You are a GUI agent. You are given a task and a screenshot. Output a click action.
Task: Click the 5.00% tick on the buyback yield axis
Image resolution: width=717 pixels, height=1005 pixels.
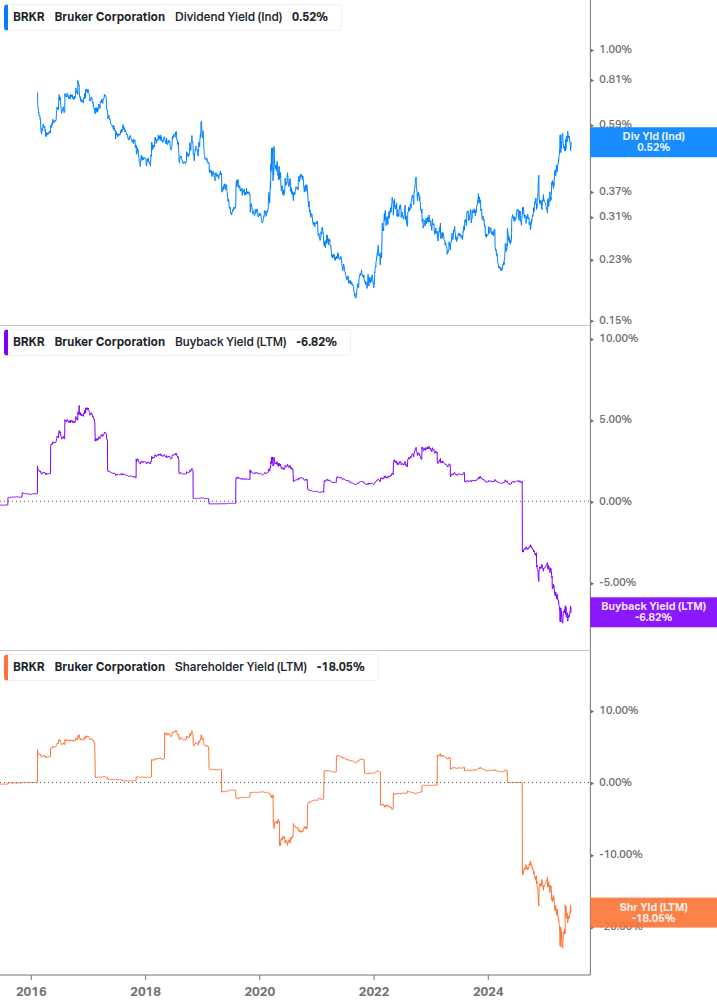[615, 419]
